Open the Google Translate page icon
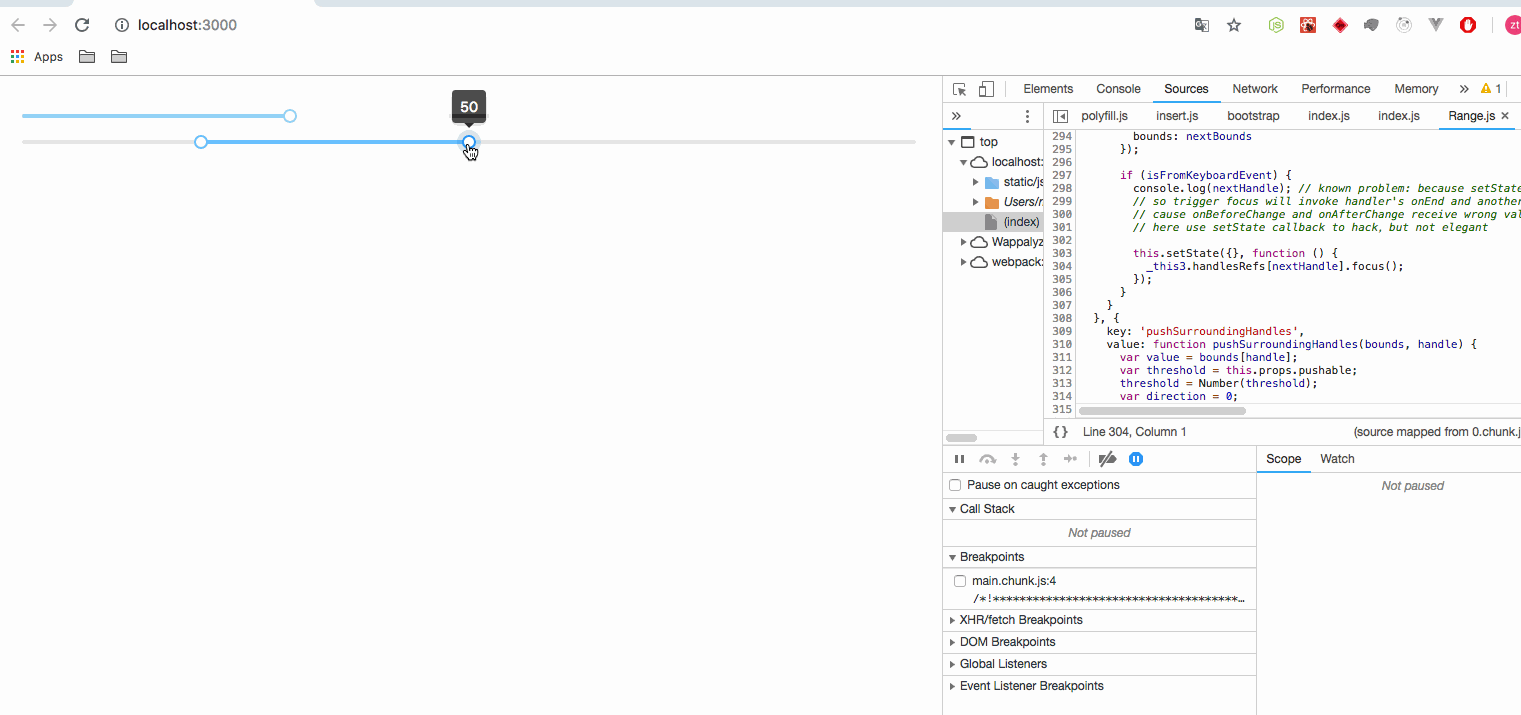 pyautogui.click(x=1202, y=25)
